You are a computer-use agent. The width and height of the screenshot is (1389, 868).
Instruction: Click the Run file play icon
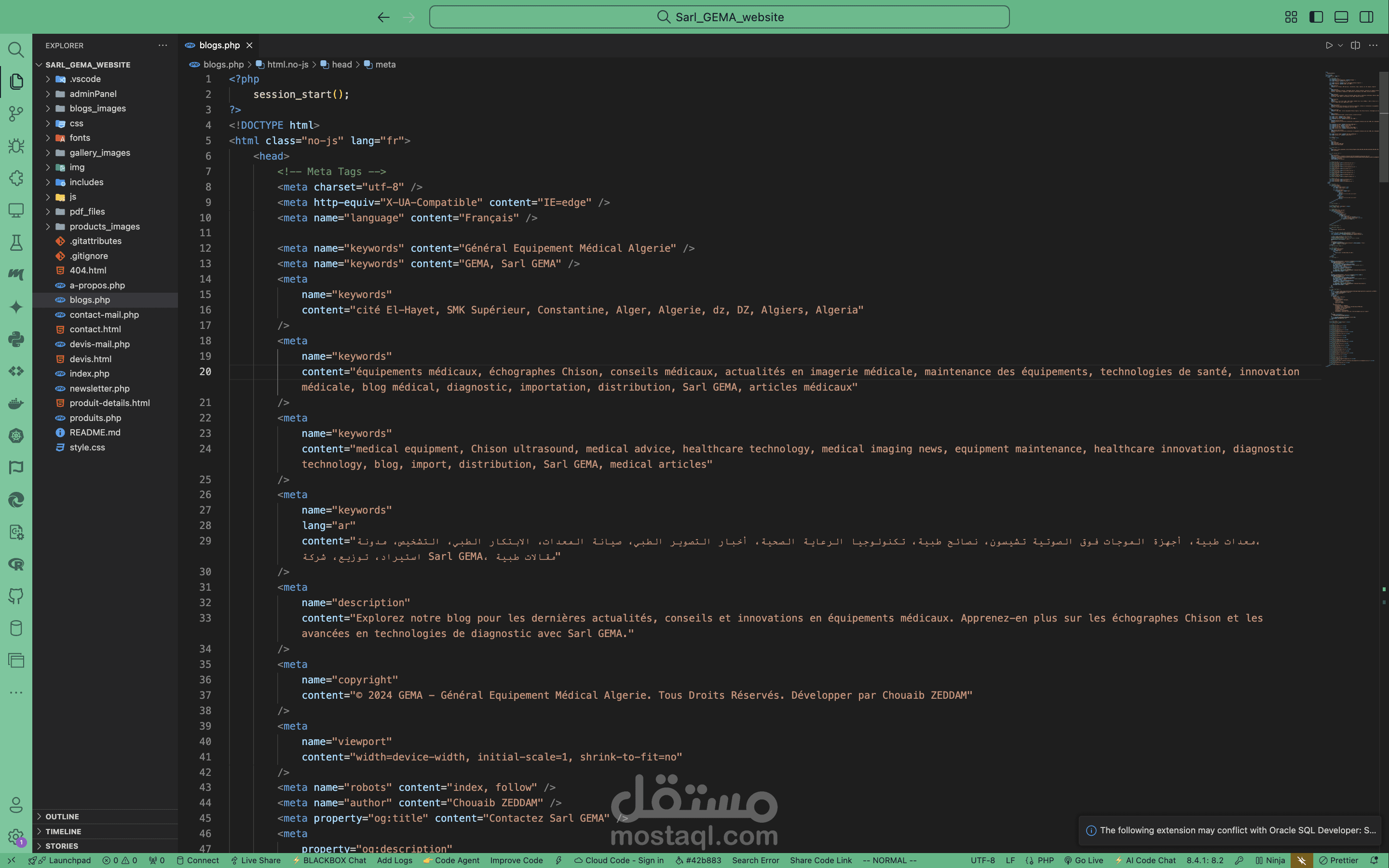coord(1329,45)
